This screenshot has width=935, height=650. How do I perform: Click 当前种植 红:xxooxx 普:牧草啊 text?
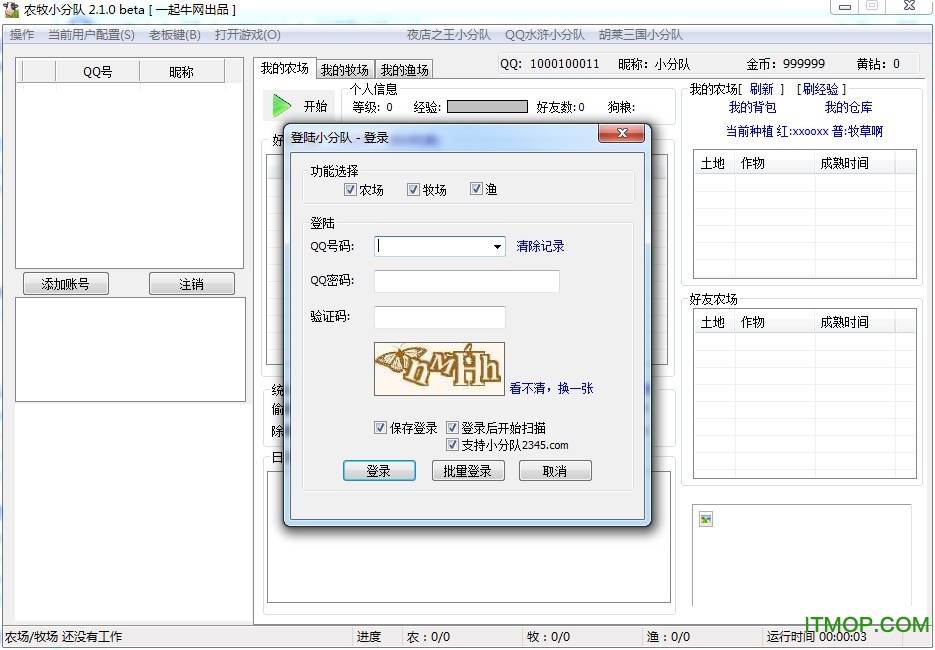804,131
